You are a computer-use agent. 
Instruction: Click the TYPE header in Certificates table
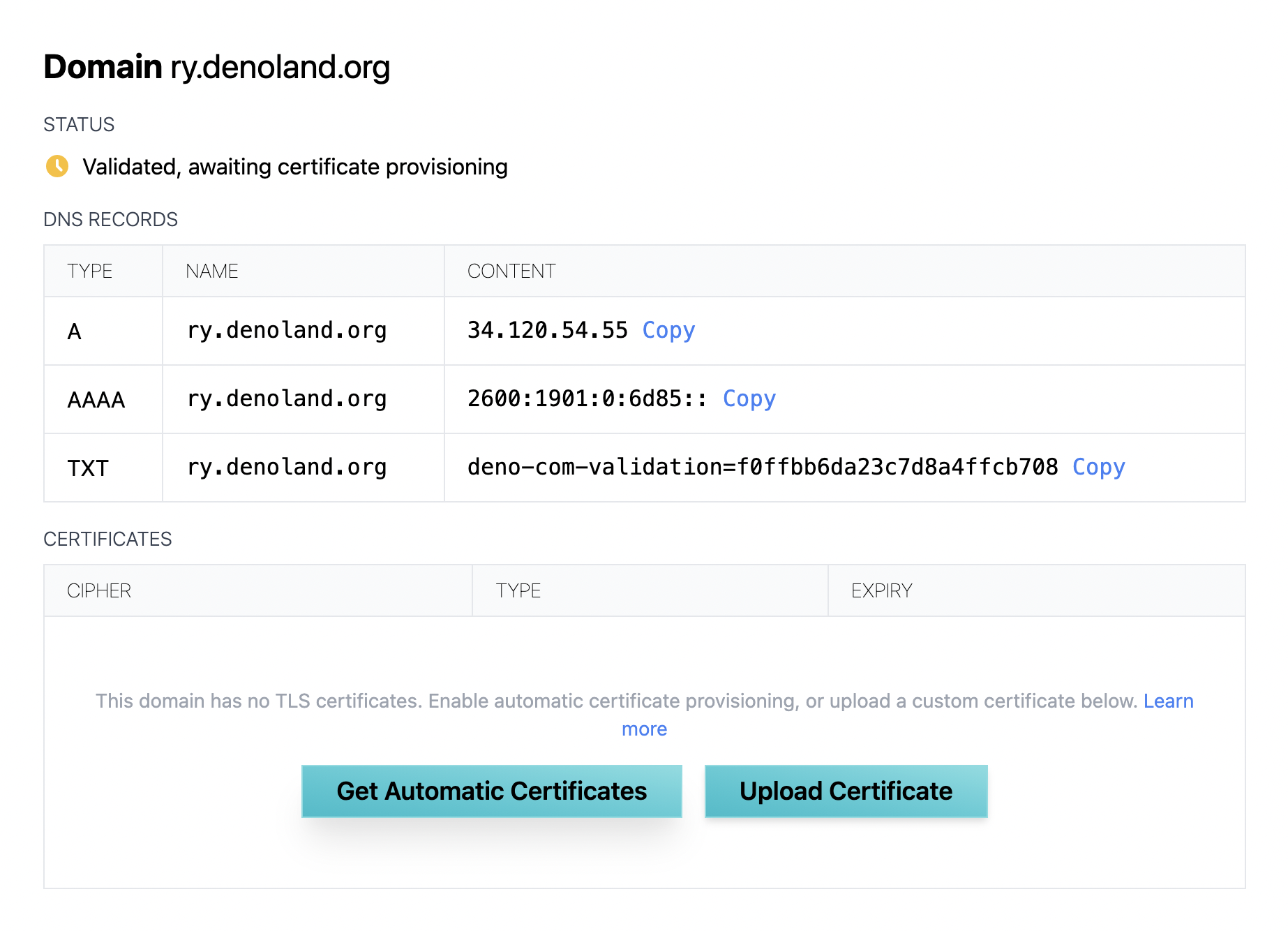point(518,590)
